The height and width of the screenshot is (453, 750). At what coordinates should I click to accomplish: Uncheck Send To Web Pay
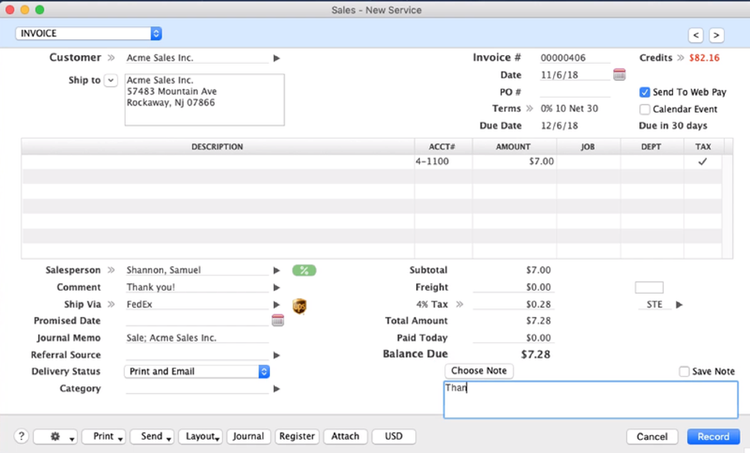point(644,92)
